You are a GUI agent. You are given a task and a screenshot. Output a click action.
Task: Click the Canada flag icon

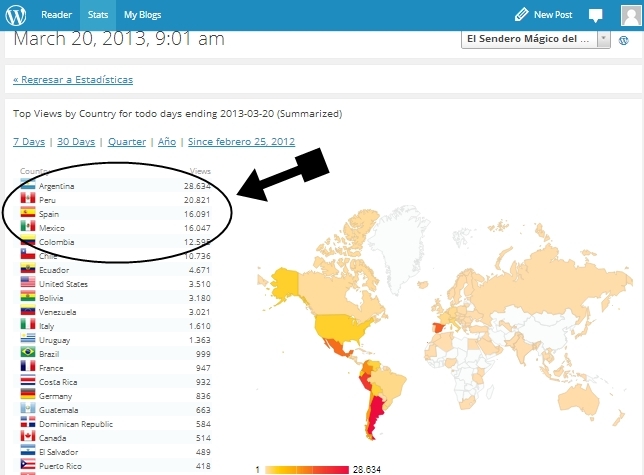[27, 437]
